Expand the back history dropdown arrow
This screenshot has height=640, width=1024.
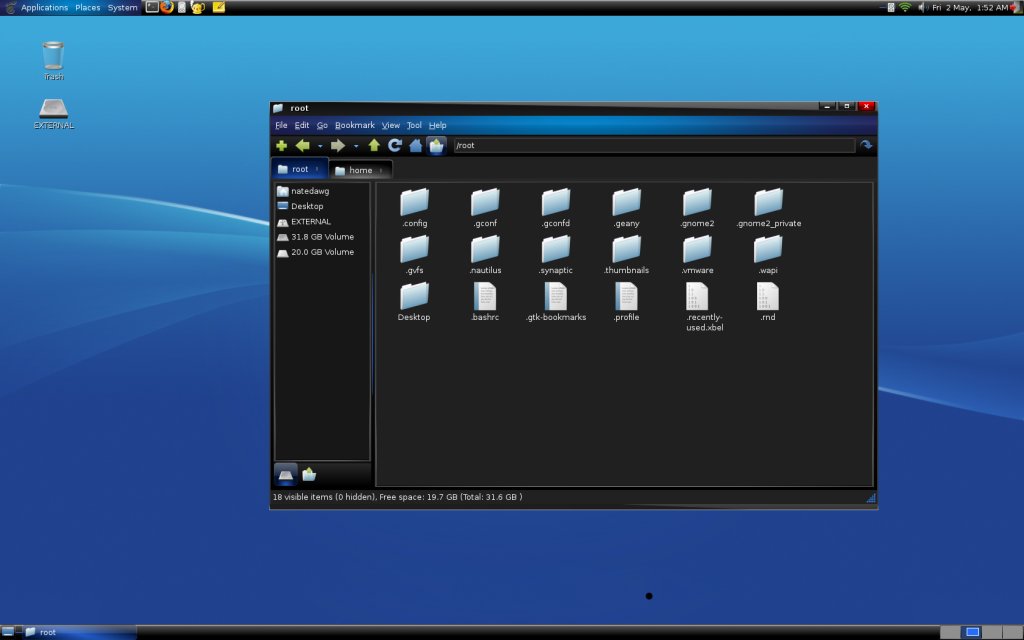320,146
